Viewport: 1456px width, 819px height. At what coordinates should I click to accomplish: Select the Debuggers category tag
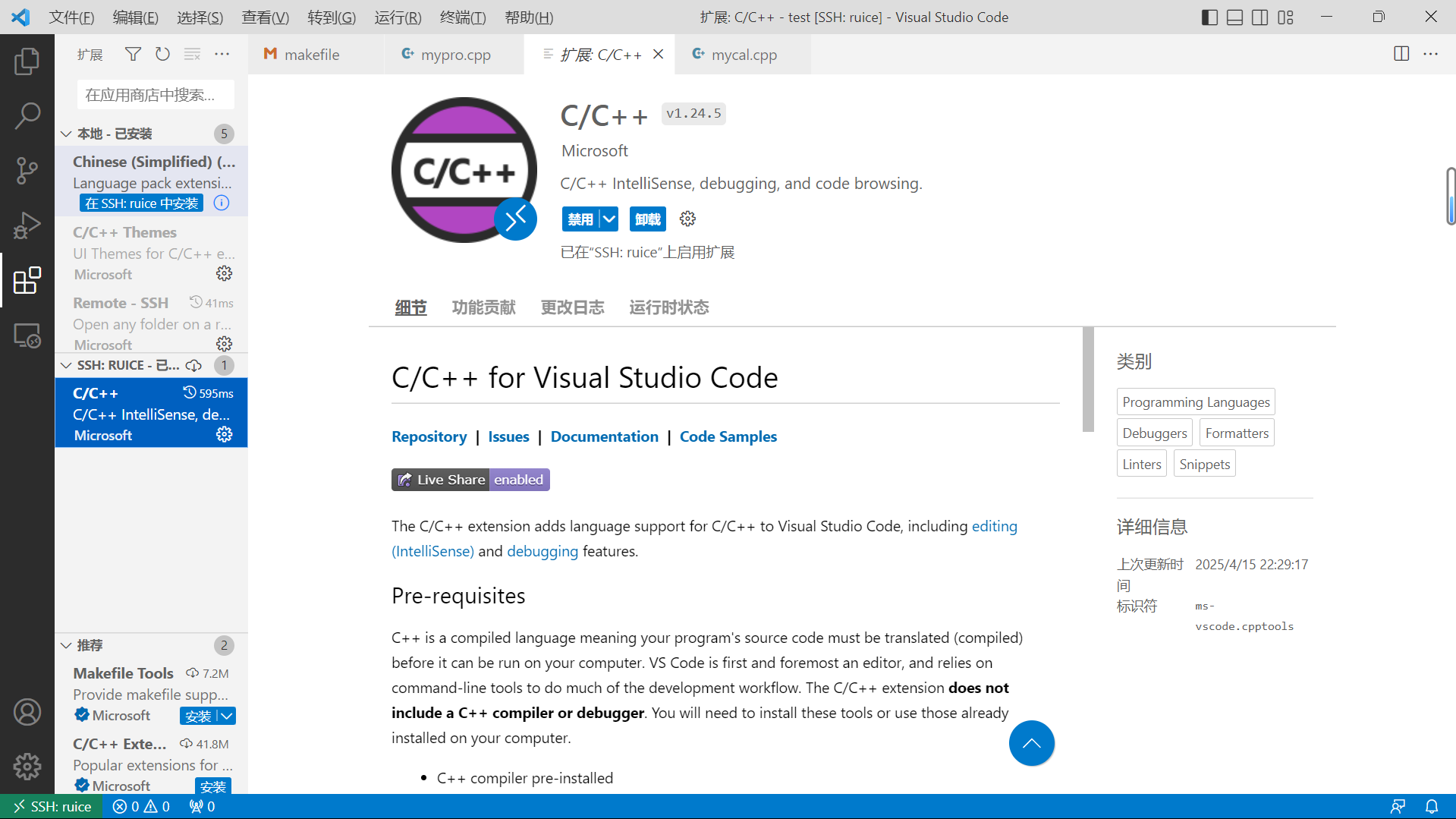tap(1154, 433)
